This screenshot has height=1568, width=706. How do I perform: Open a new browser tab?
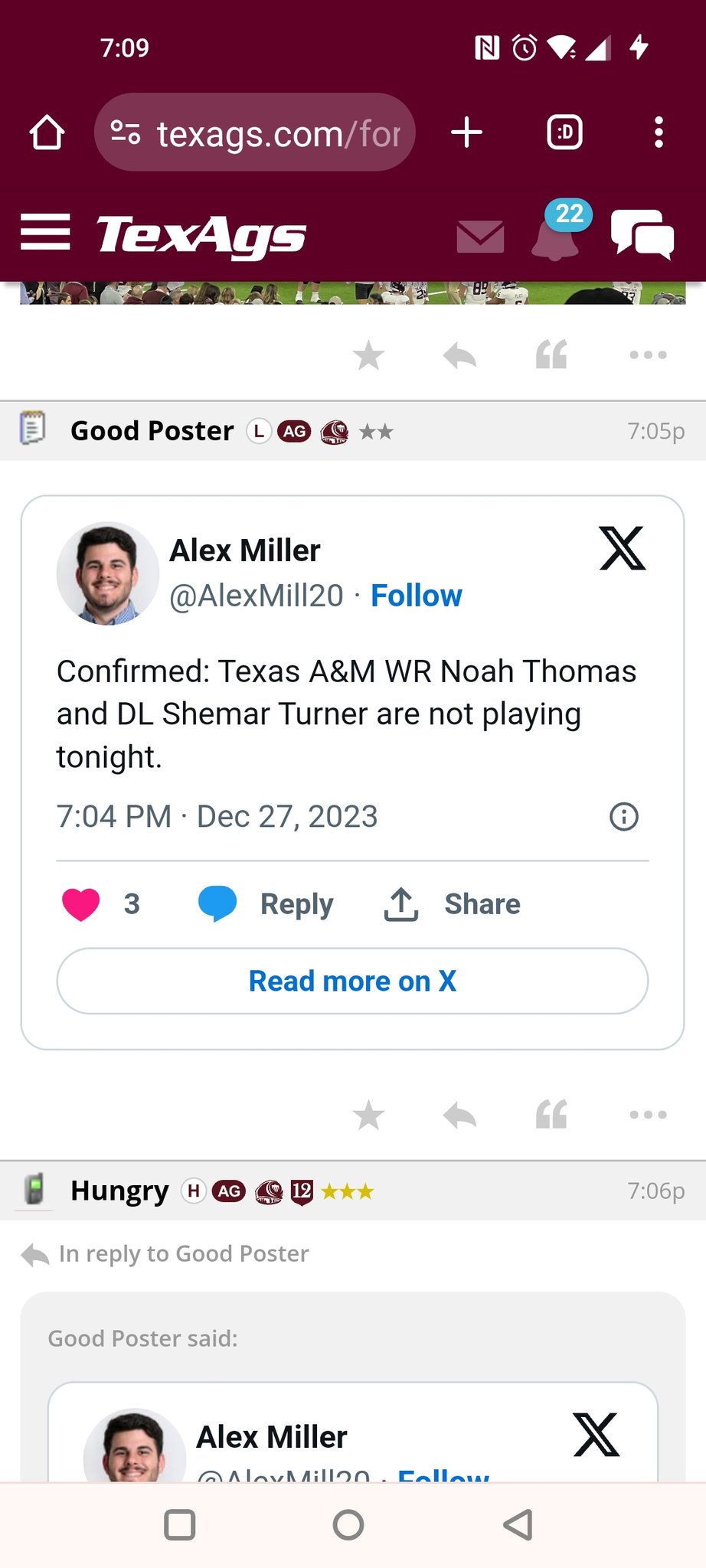point(466,133)
